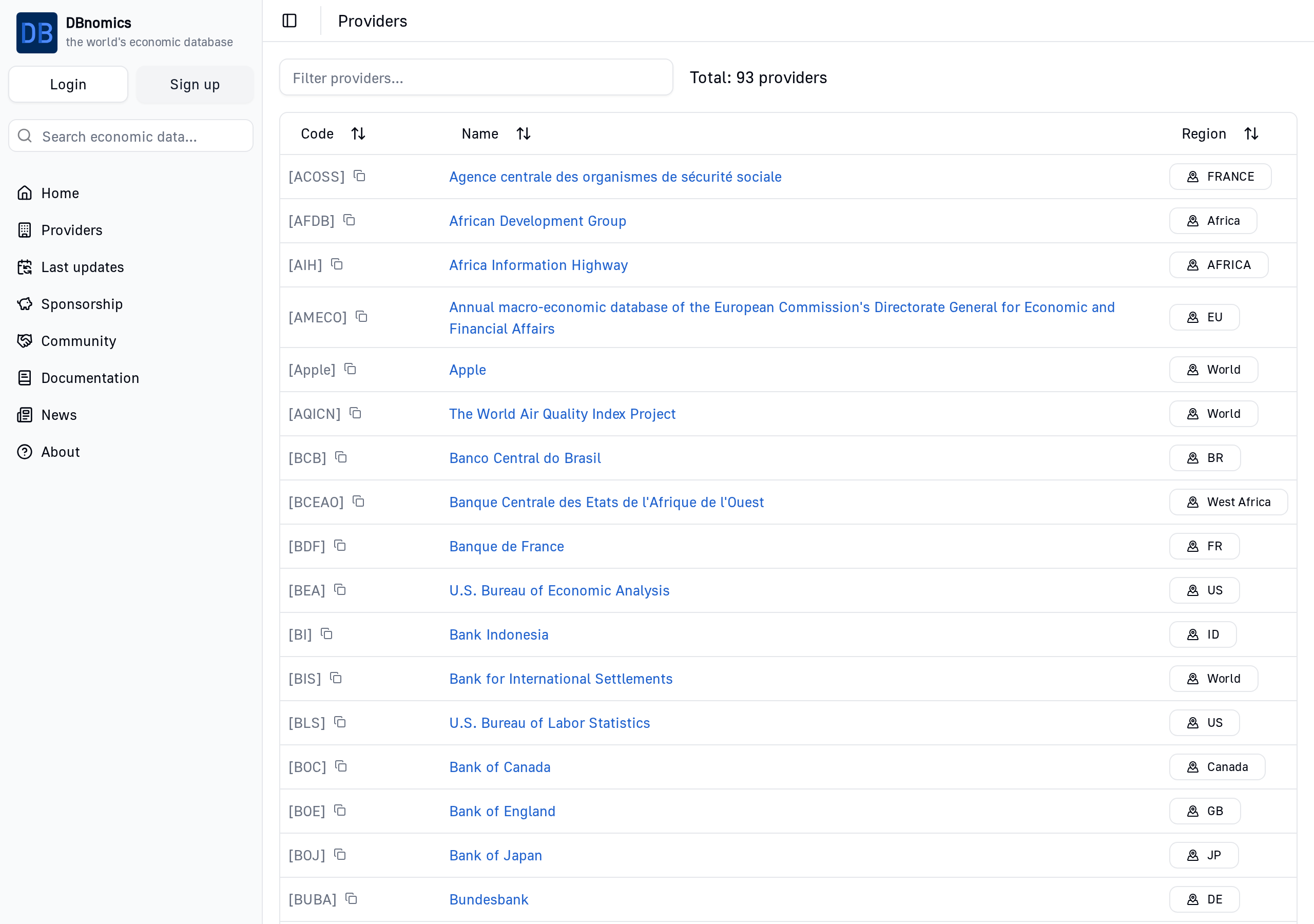Open U.S. Bureau of Economic Analysis link
This screenshot has height=924, width=1314.
559,590
